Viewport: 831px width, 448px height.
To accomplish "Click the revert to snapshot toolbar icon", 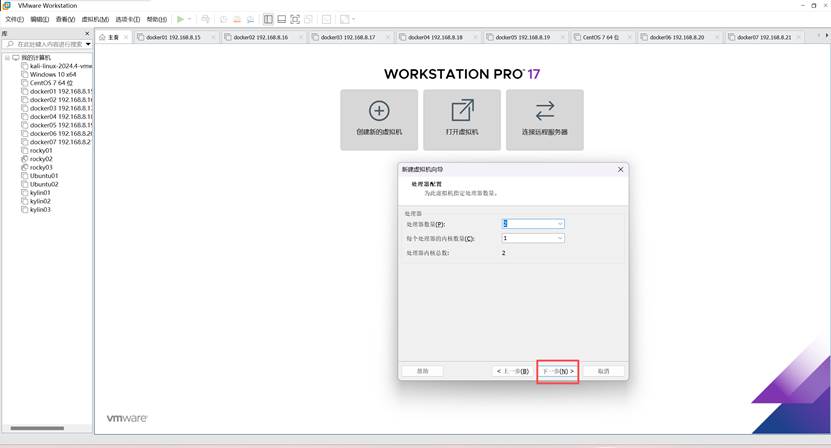I will (237, 19).
